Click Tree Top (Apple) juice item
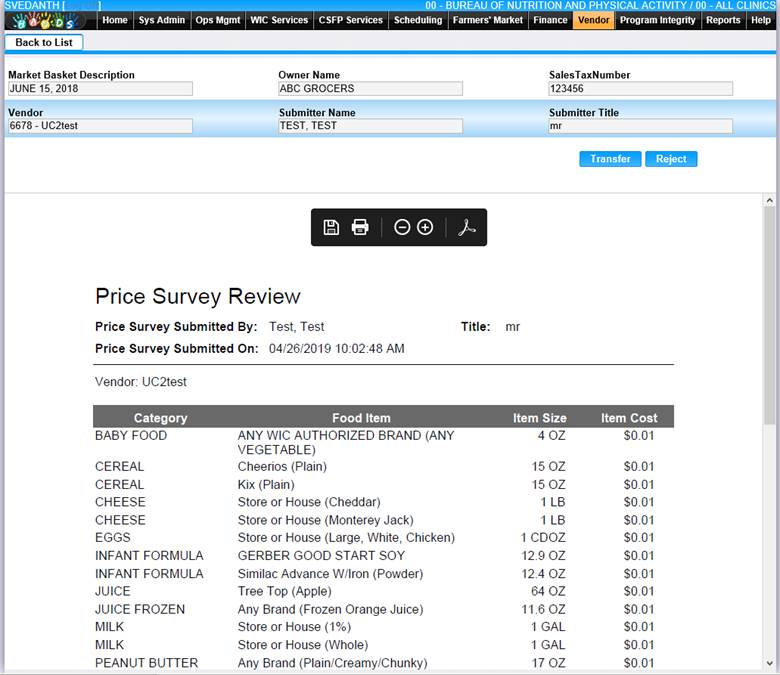 pyautogui.click(x=285, y=591)
